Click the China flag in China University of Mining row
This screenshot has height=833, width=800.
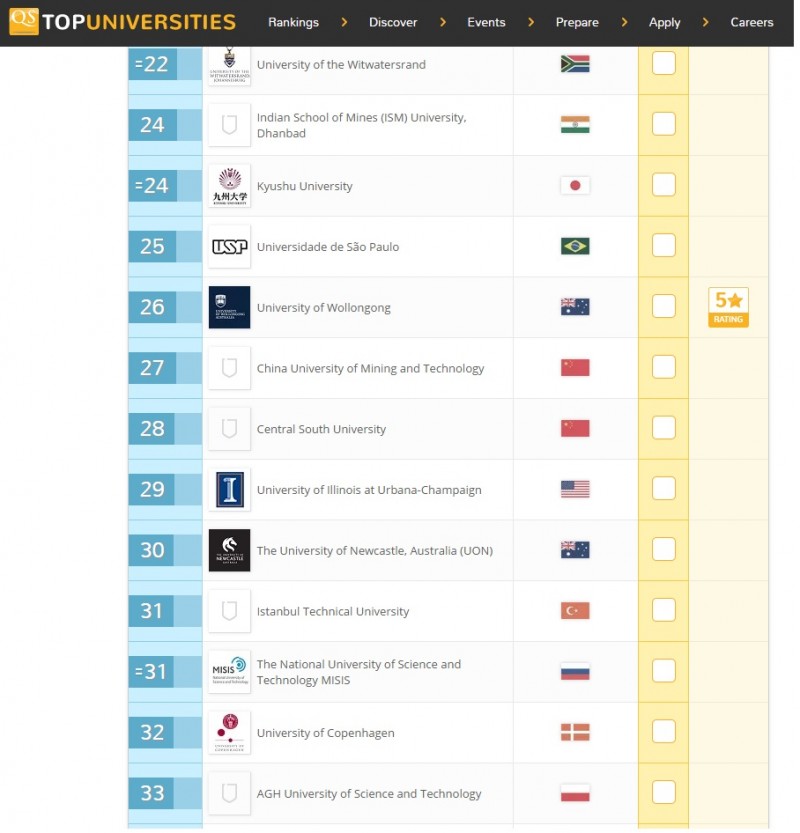(575, 368)
